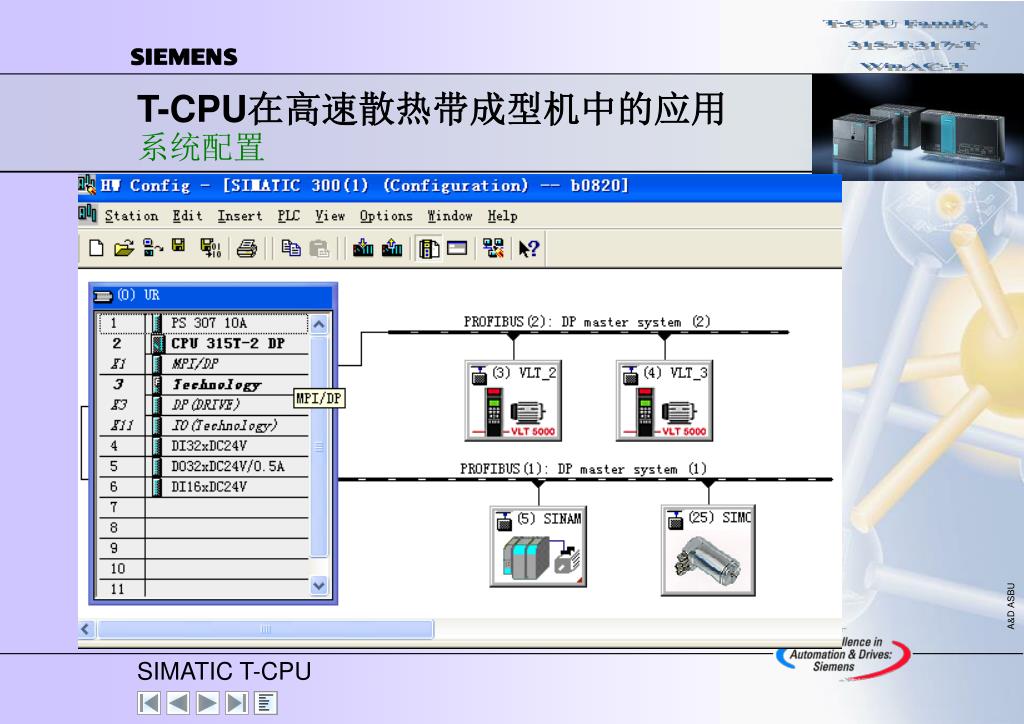This screenshot has width=1024, height=724.
Task: Select the (25) SIMO motor station
Action: tap(708, 550)
